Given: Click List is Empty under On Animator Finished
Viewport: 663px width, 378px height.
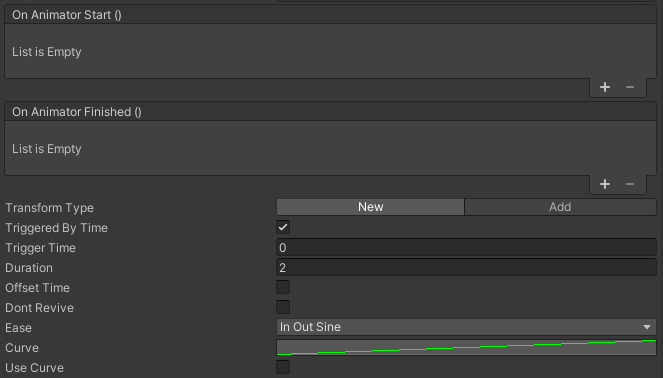Looking at the screenshot, I should coord(47,149).
